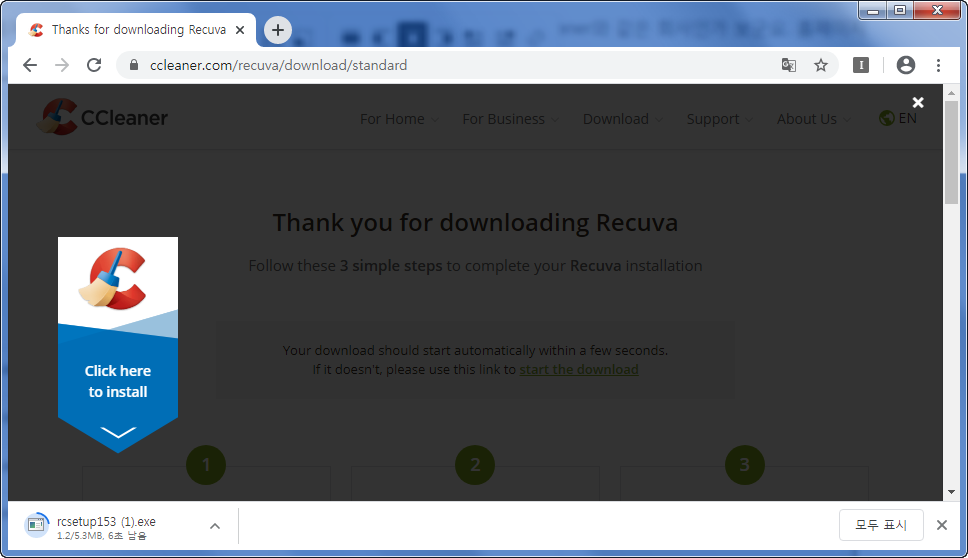Open the About Us menu
This screenshot has height=558, width=968.
814,119
